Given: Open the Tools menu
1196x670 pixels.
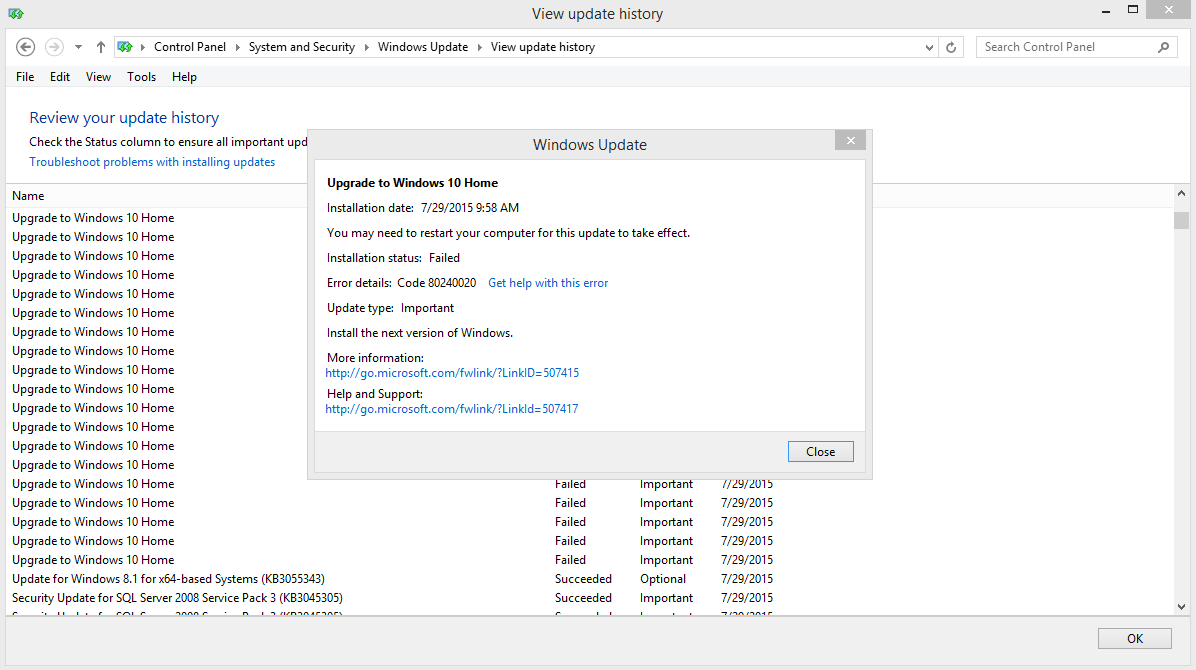Looking at the screenshot, I should (141, 77).
